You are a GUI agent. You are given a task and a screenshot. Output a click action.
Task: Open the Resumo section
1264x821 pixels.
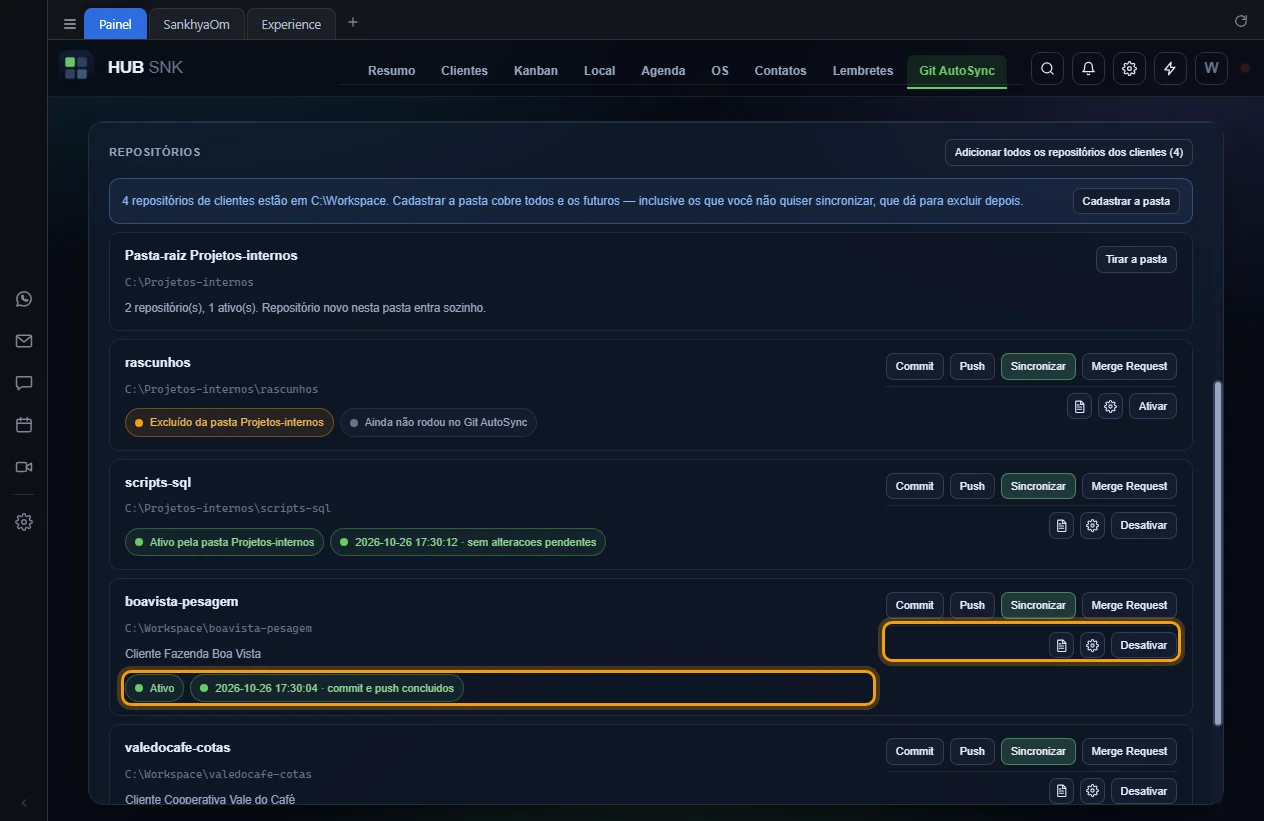tap(391, 70)
